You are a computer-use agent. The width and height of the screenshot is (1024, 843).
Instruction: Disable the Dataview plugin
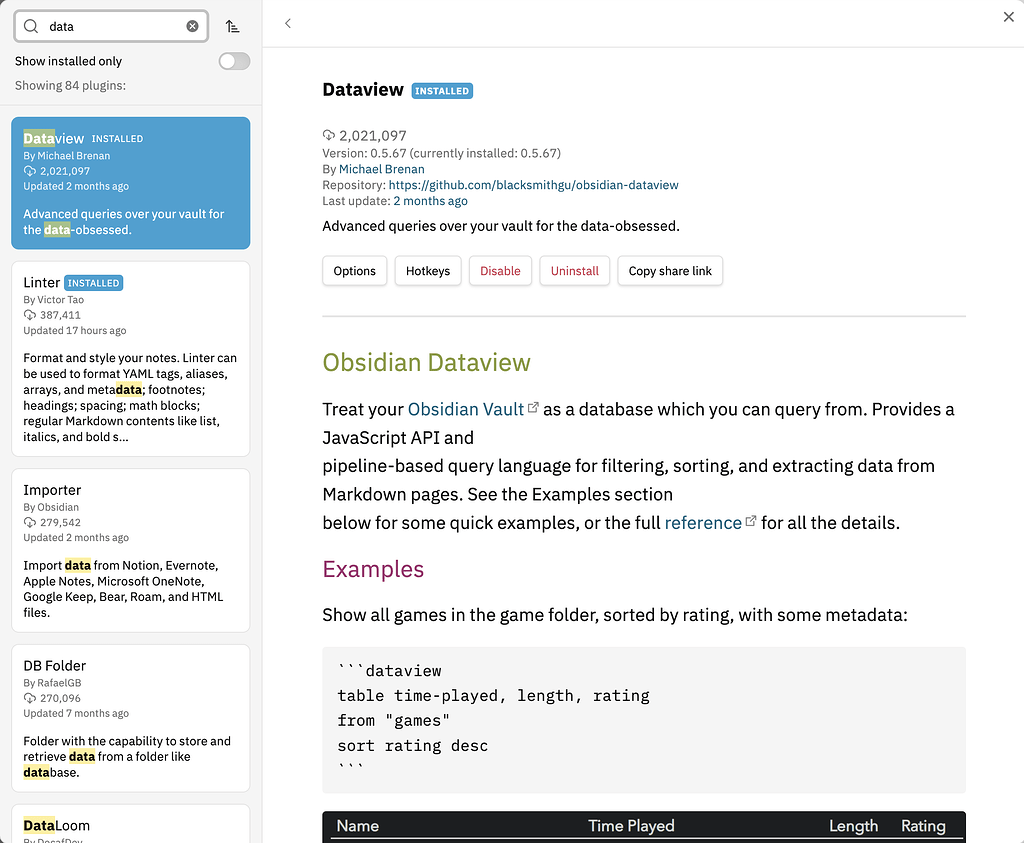point(500,270)
